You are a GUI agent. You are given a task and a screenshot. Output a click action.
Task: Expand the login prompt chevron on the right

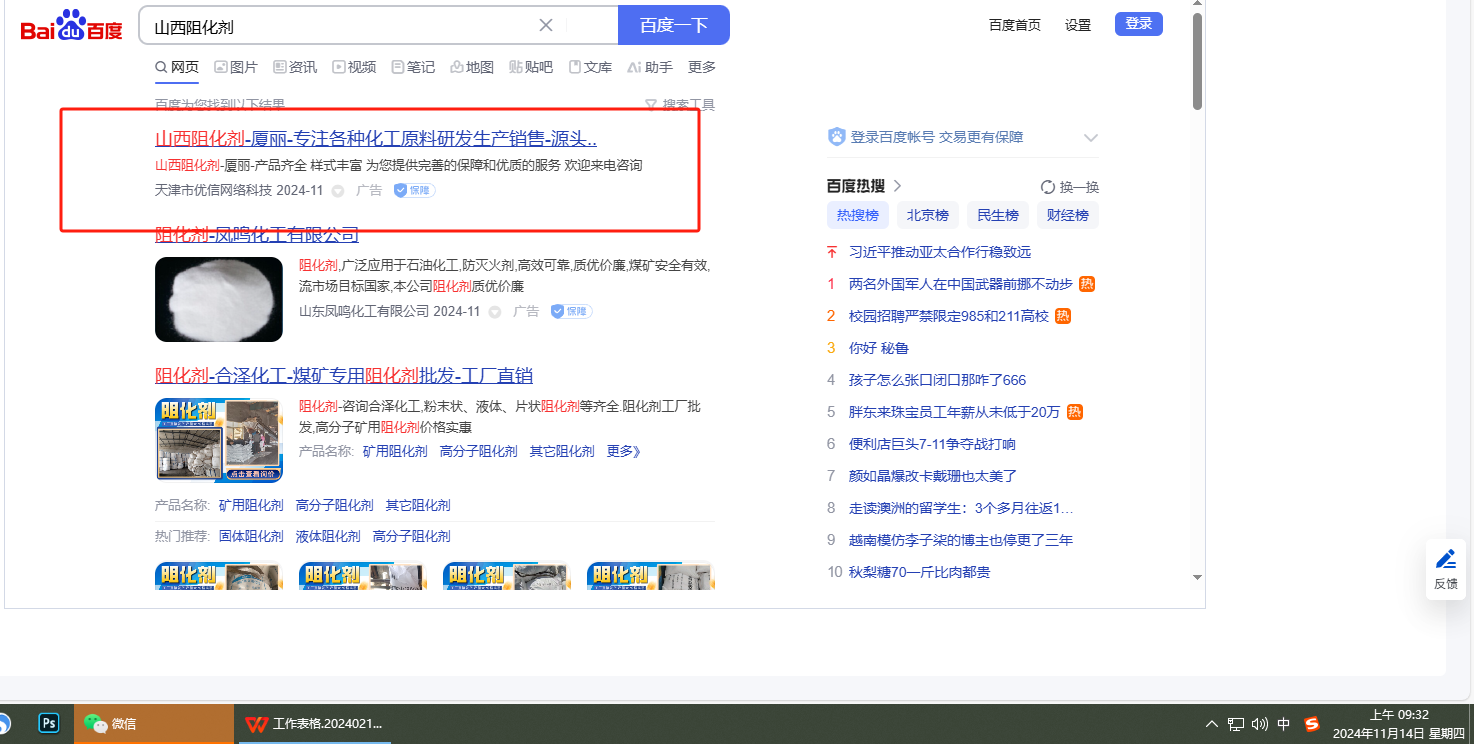pyautogui.click(x=1091, y=138)
